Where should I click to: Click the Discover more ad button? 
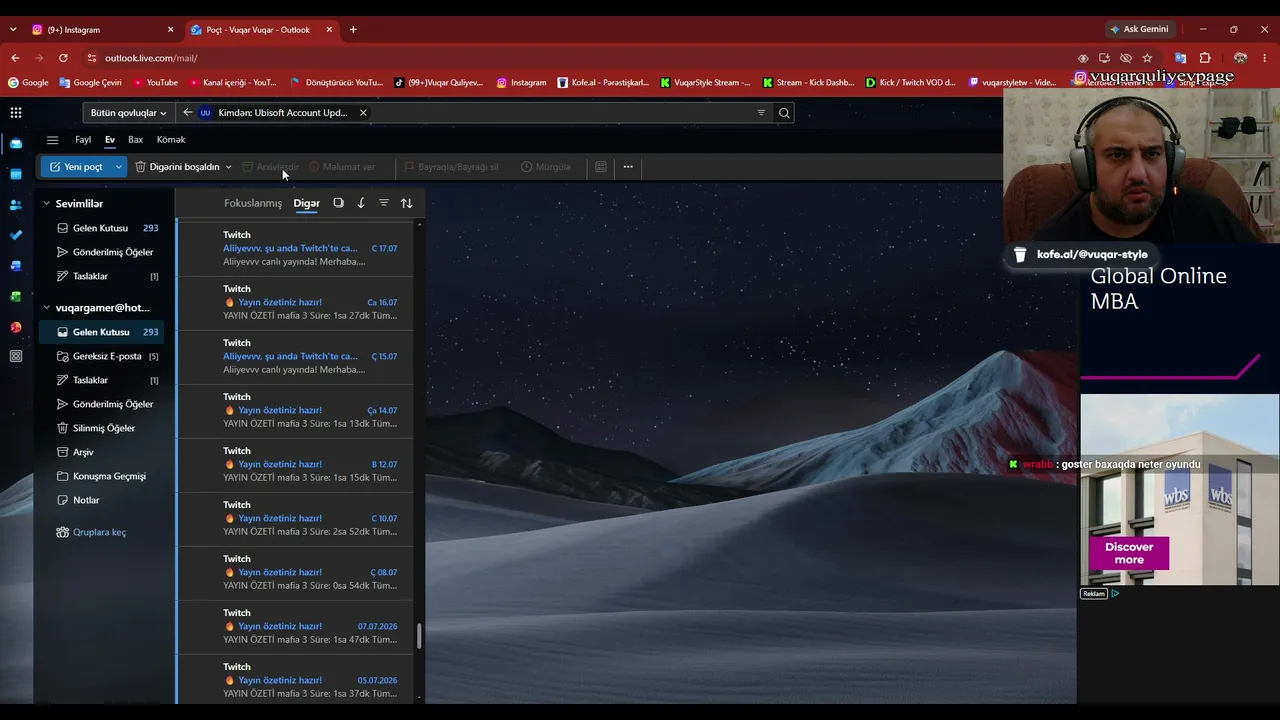pyautogui.click(x=1129, y=553)
